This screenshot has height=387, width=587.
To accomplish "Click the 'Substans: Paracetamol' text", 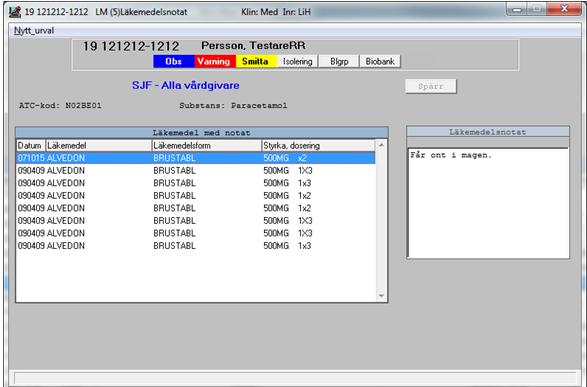I will [233, 106].
